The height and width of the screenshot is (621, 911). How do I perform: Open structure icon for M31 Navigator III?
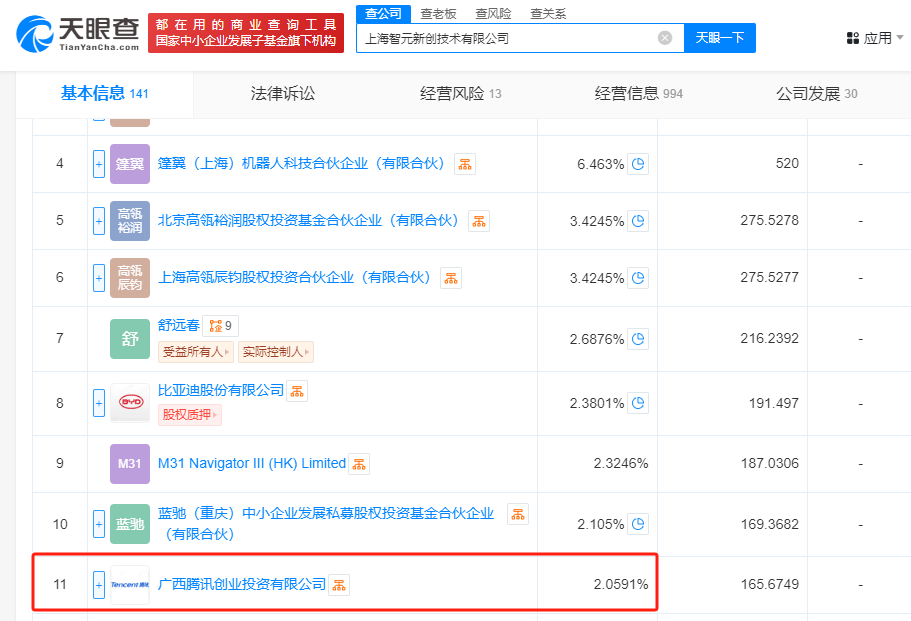pyautogui.click(x=359, y=463)
